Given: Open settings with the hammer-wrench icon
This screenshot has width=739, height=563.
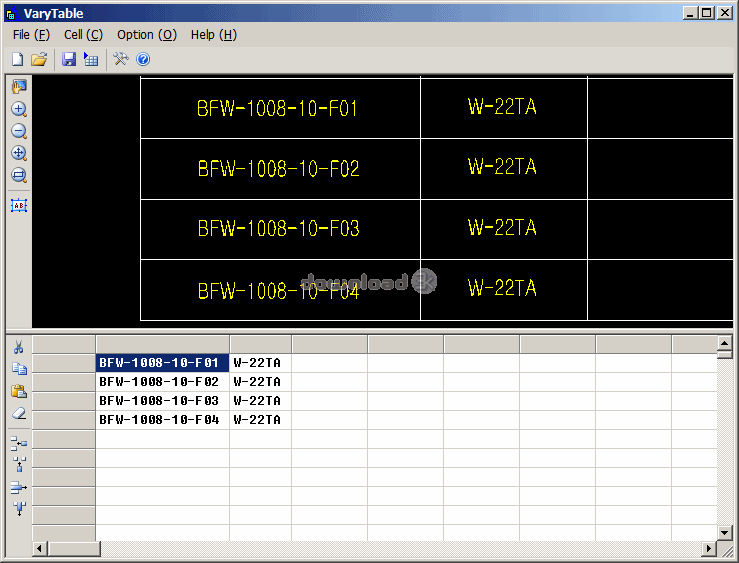Looking at the screenshot, I should click(121, 60).
